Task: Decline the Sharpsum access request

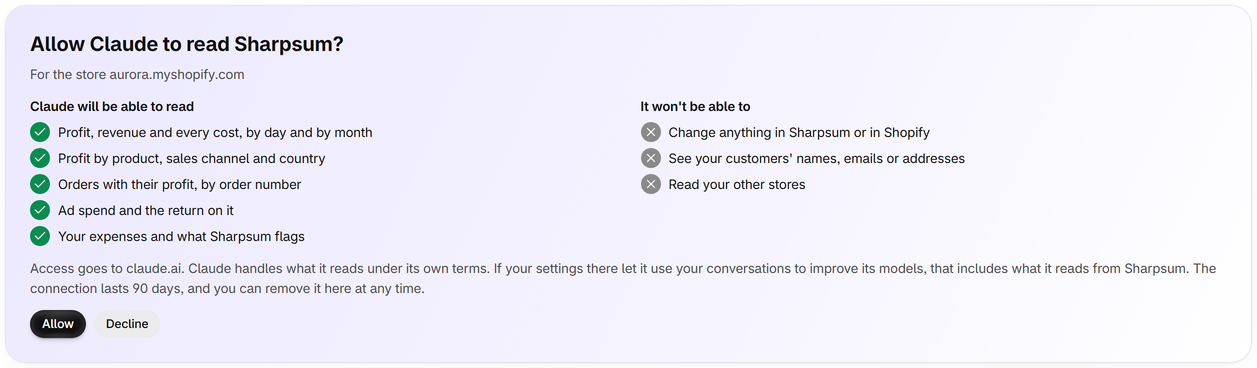Action: coord(127,324)
